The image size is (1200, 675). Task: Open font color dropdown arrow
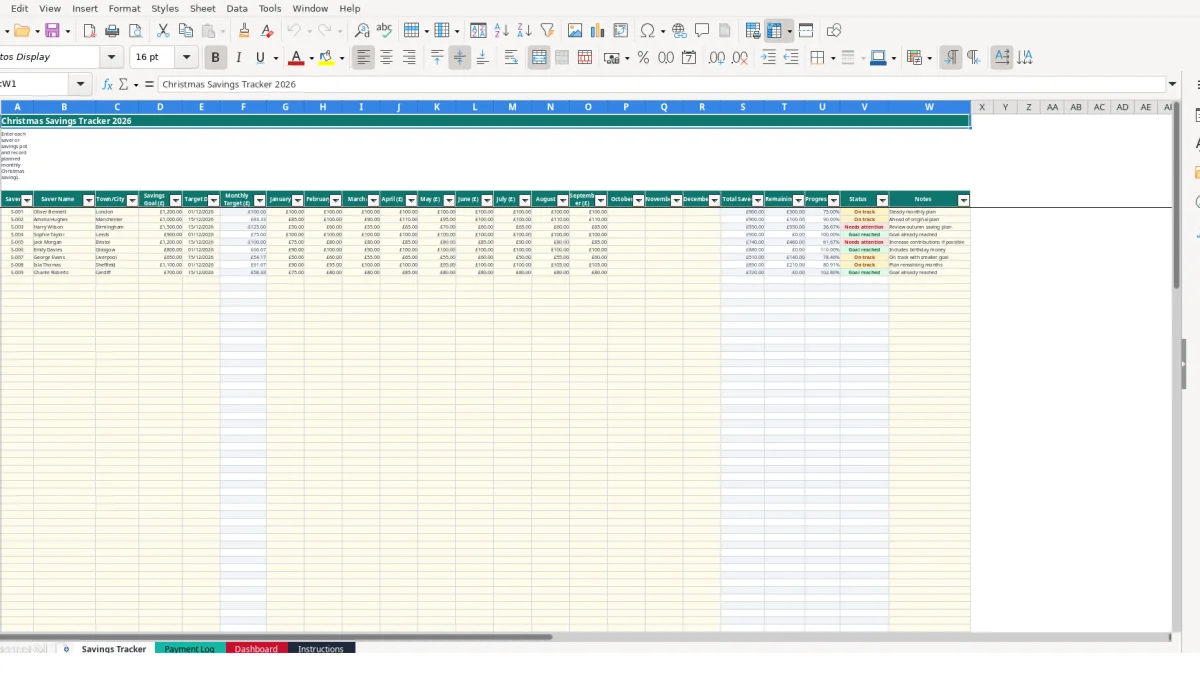coord(311,58)
